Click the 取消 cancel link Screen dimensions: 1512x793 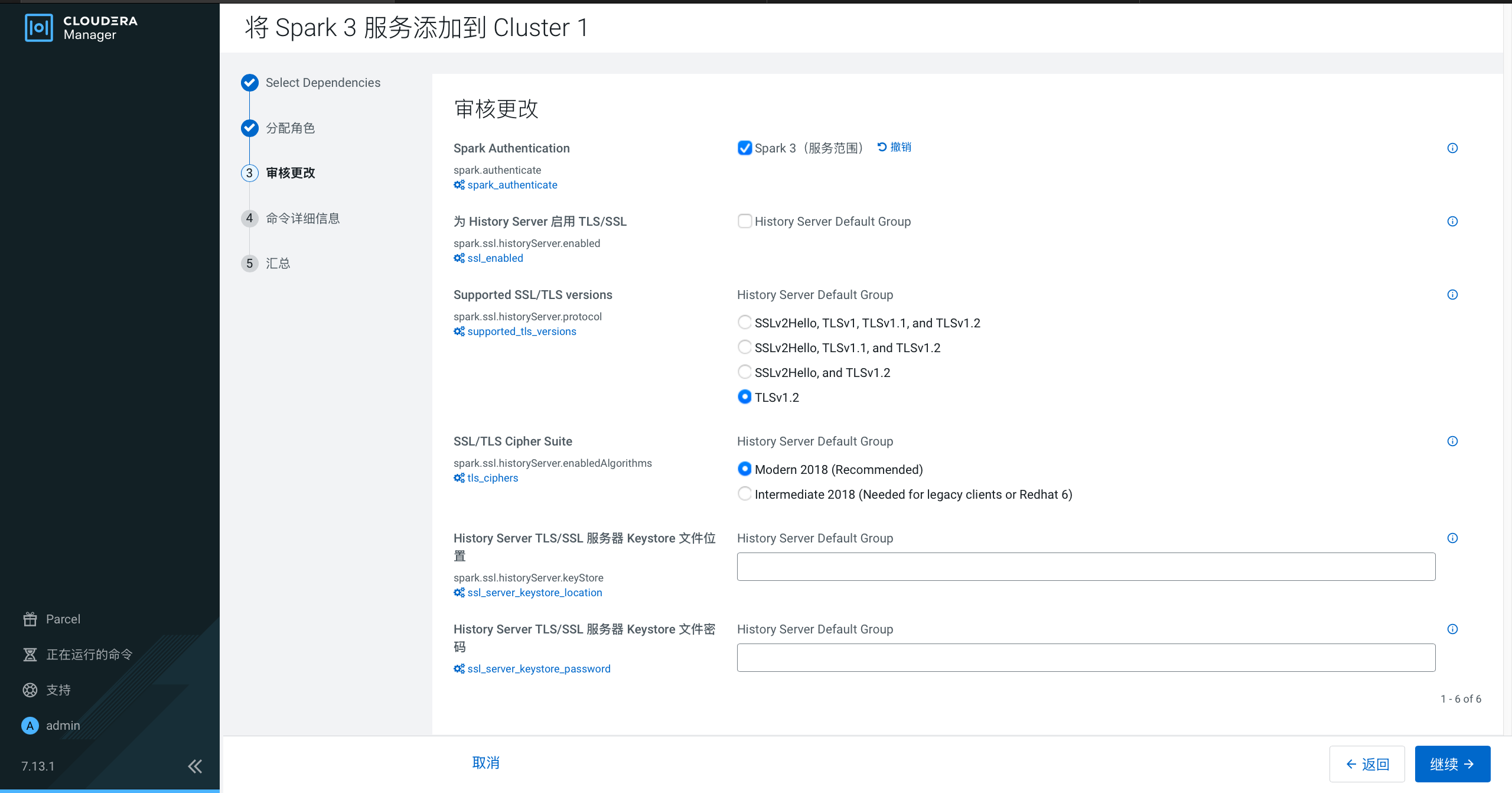(x=485, y=763)
